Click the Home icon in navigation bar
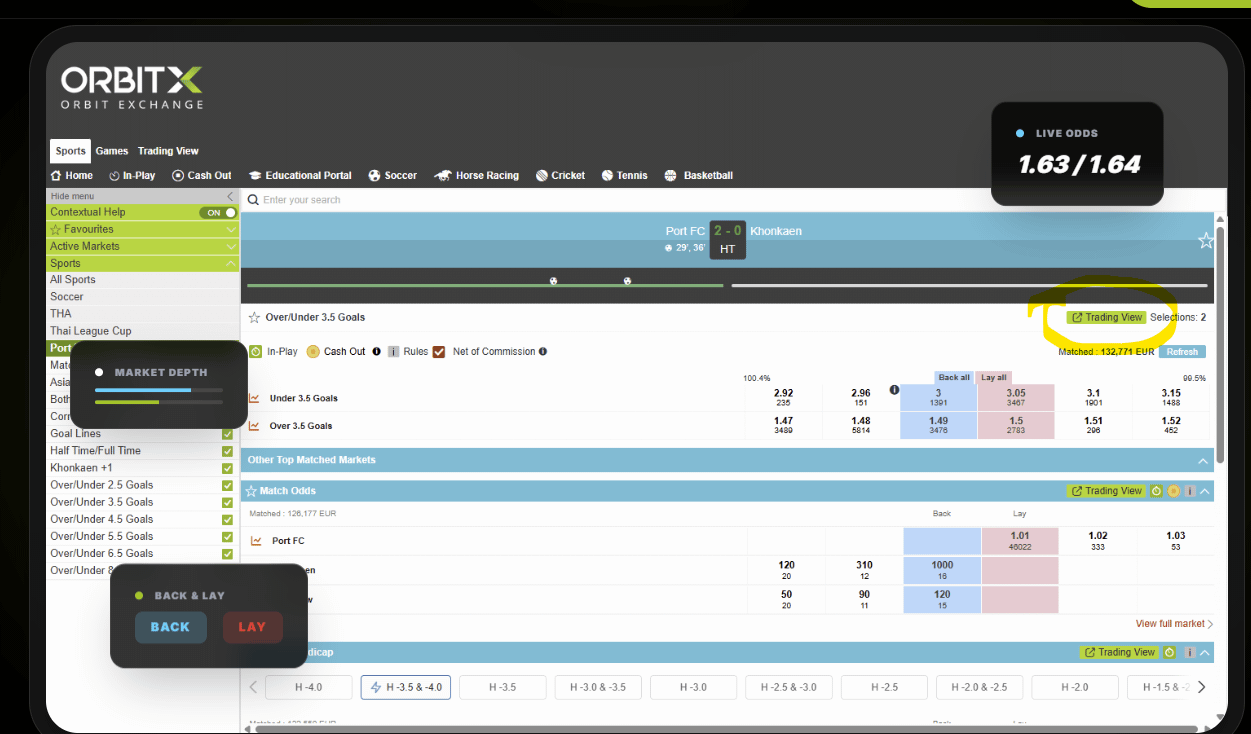This screenshot has width=1251, height=734. point(57,175)
